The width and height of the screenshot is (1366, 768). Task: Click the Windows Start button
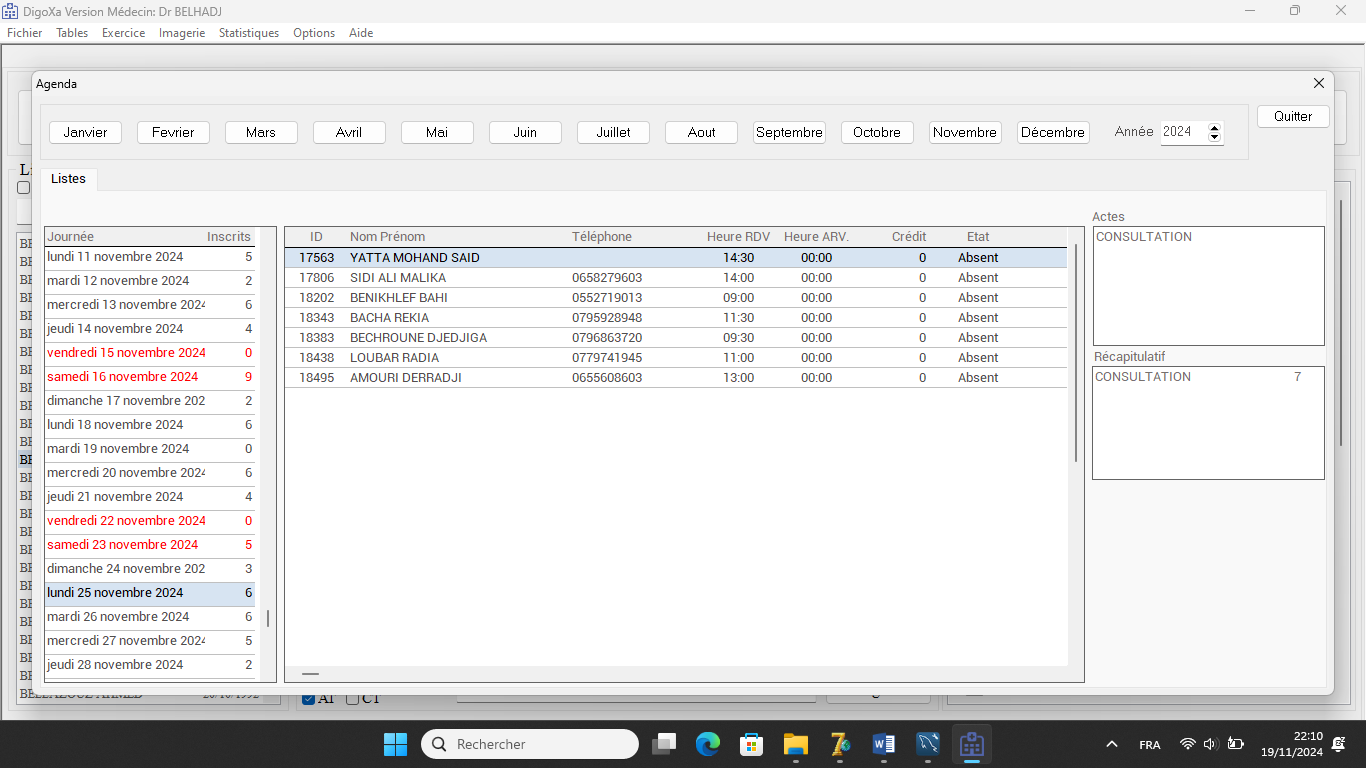pyautogui.click(x=396, y=744)
